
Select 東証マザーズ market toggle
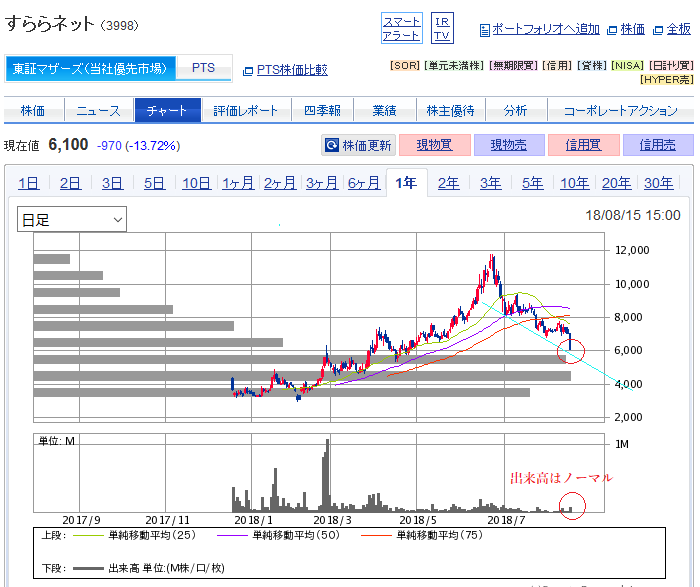click(90, 68)
